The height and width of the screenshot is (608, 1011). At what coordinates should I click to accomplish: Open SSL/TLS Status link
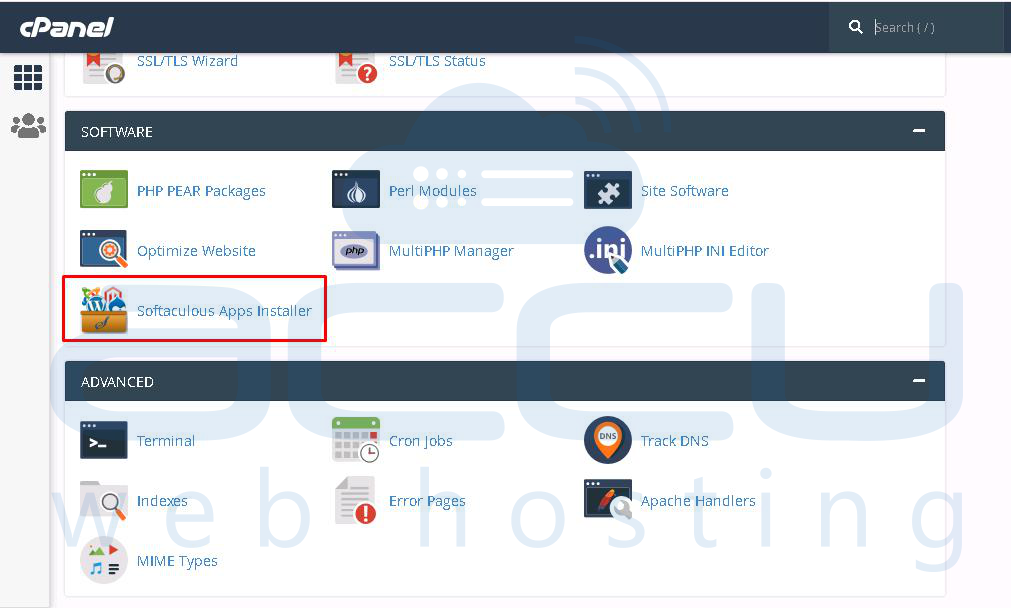[x=437, y=61]
